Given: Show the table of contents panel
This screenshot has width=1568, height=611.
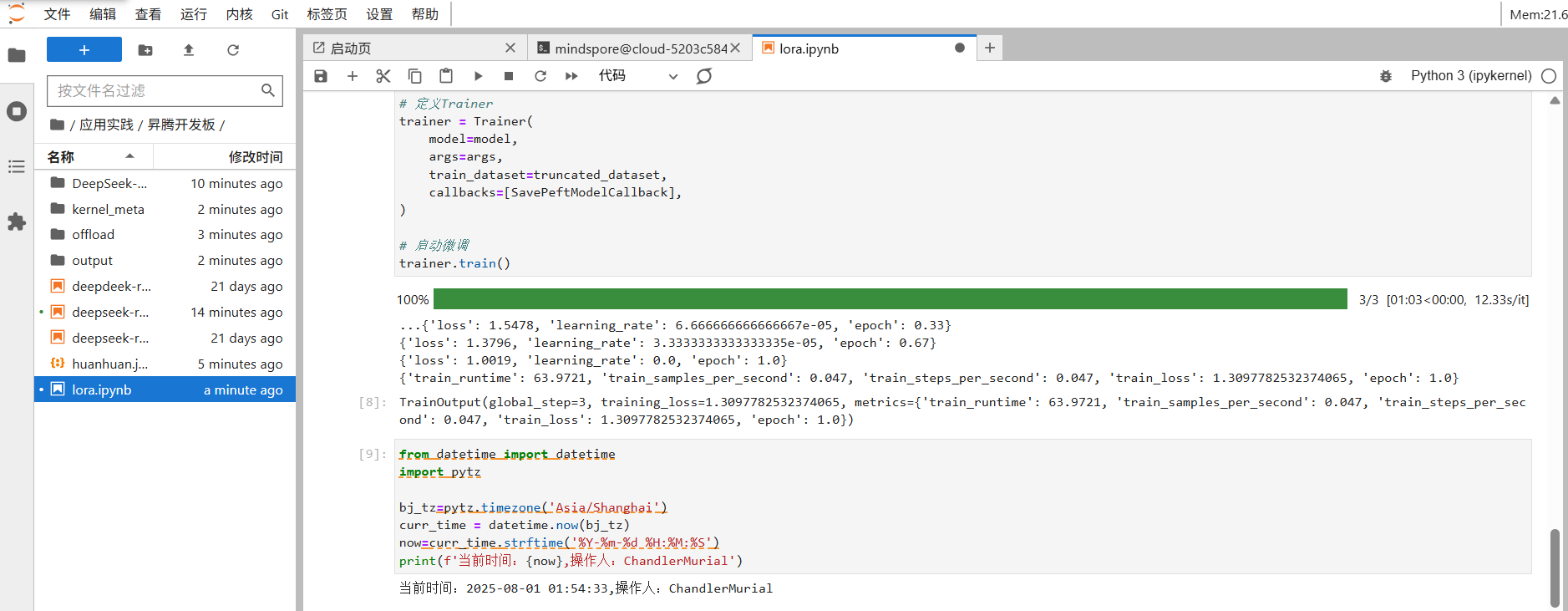Looking at the screenshot, I should click(17, 166).
